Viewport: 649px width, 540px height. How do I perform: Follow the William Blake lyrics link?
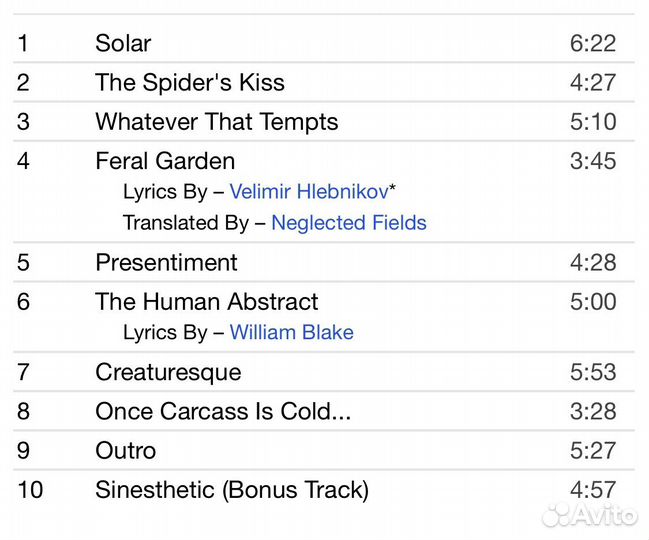291,333
